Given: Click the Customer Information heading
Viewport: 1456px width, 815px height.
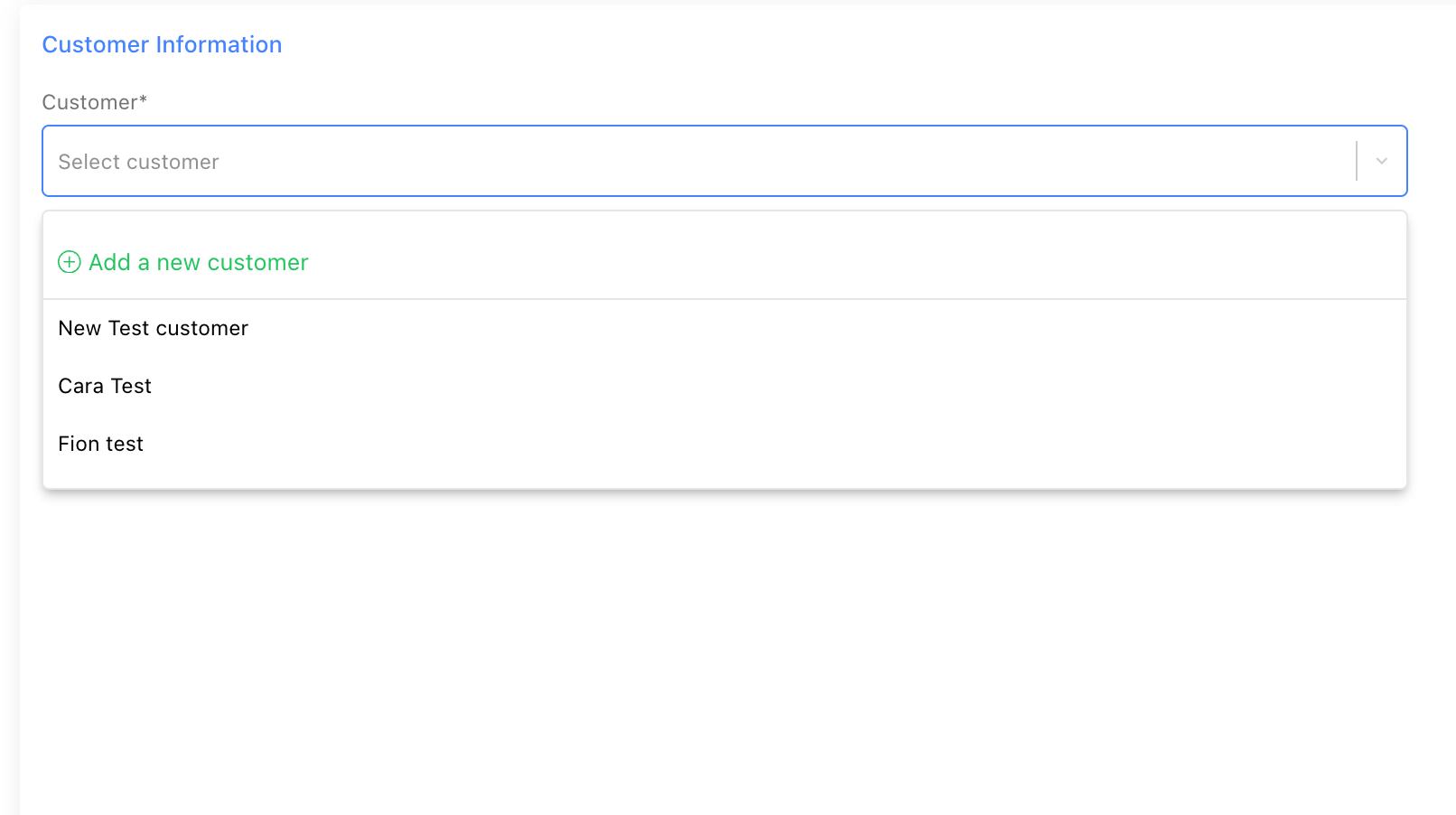Looking at the screenshot, I should [x=162, y=44].
